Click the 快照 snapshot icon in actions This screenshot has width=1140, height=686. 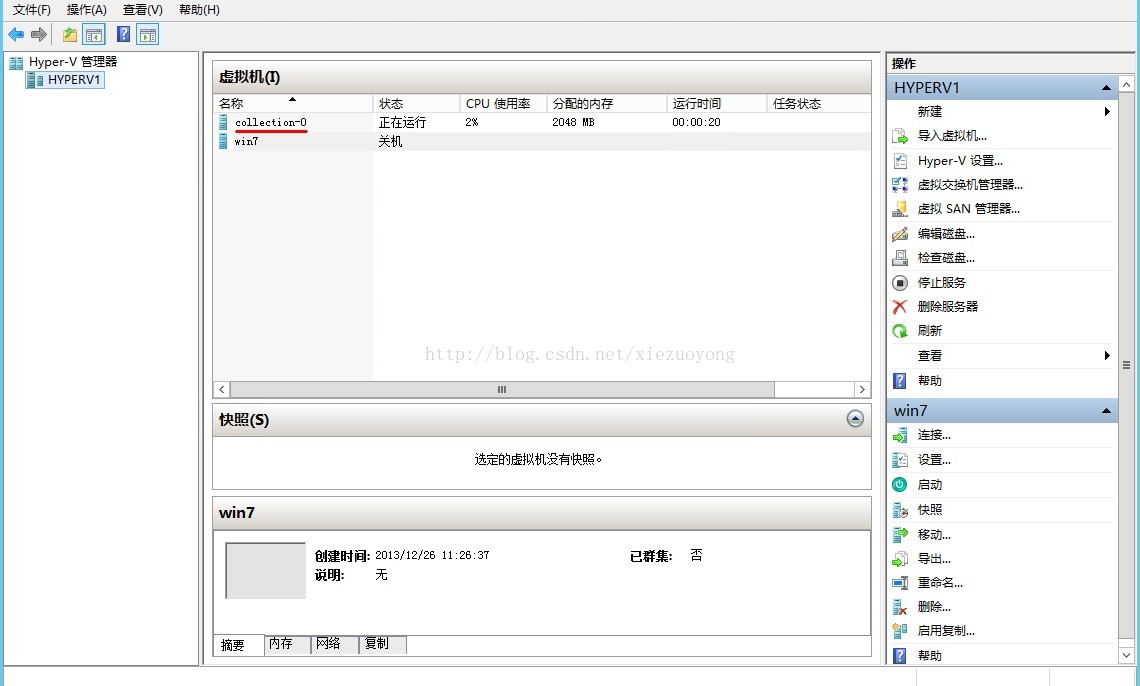[x=900, y=509]
